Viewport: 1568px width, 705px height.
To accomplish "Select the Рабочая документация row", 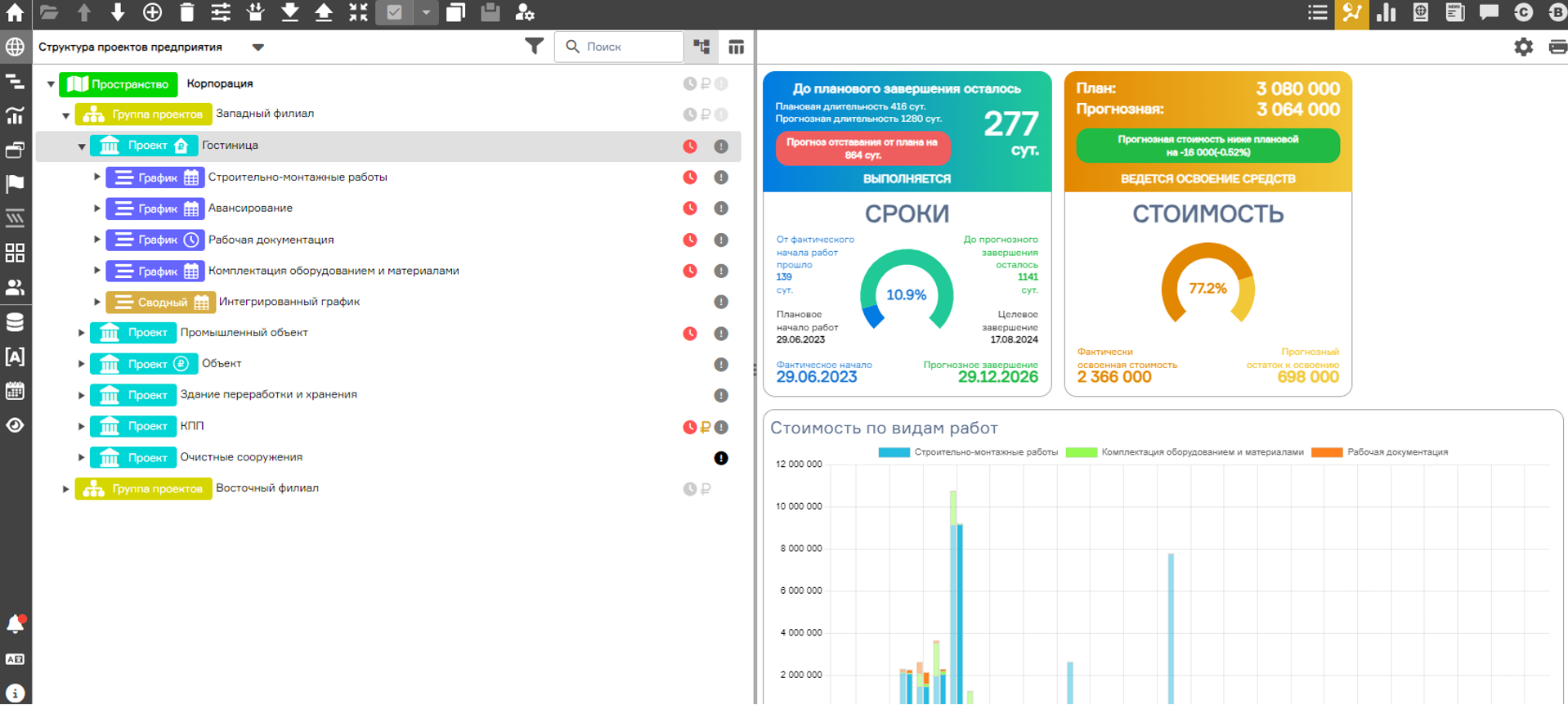I will pos(388,240).
